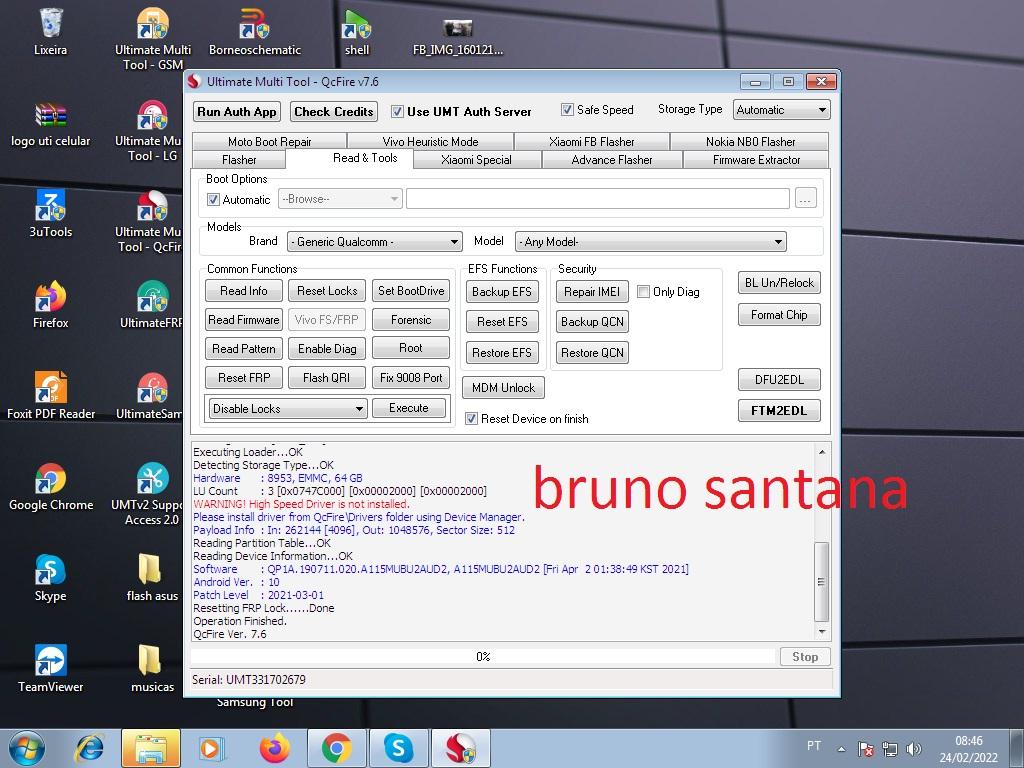Expand the Disable Locks dropdown

tap(287, 409)
